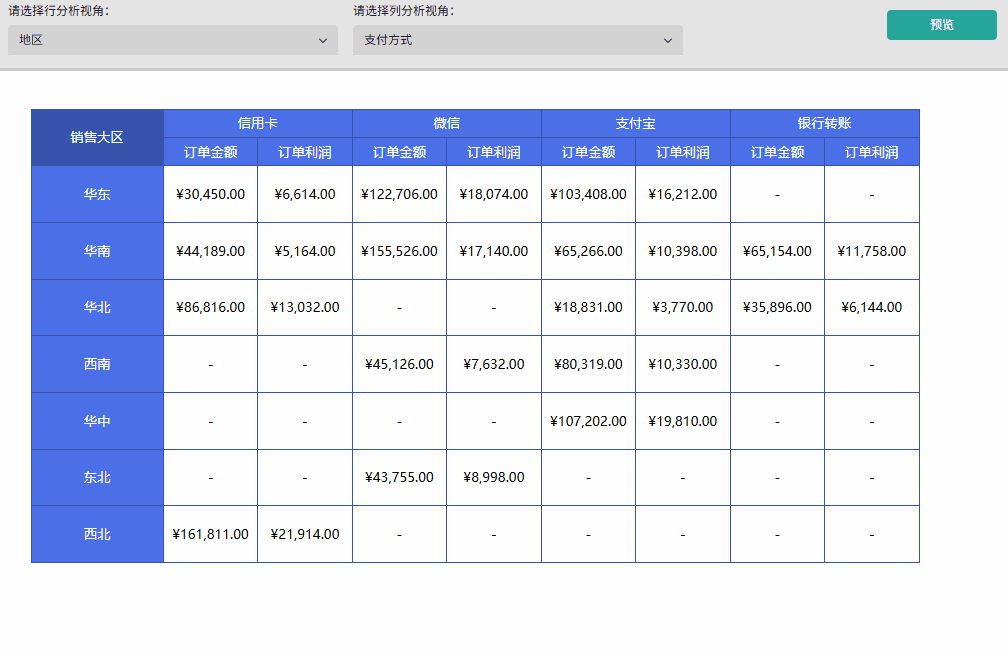The image size is (1008, 655).
Task: Click 订单利润 header under 微信
Action: coord(494,152)
